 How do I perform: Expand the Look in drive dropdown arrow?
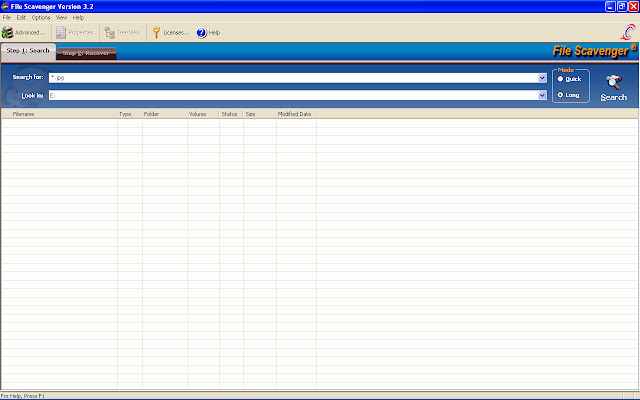point(542,95)
